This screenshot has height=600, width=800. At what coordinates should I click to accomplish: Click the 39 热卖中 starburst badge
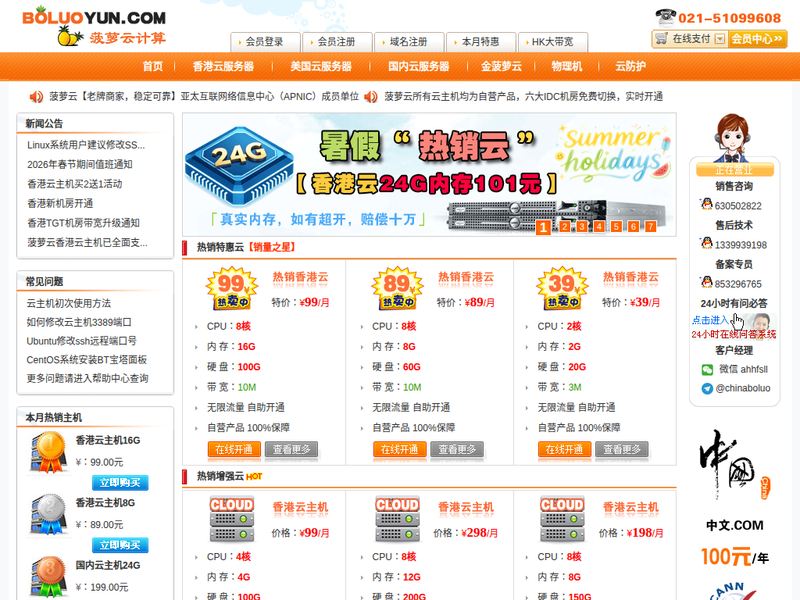[x=562, y=288]
